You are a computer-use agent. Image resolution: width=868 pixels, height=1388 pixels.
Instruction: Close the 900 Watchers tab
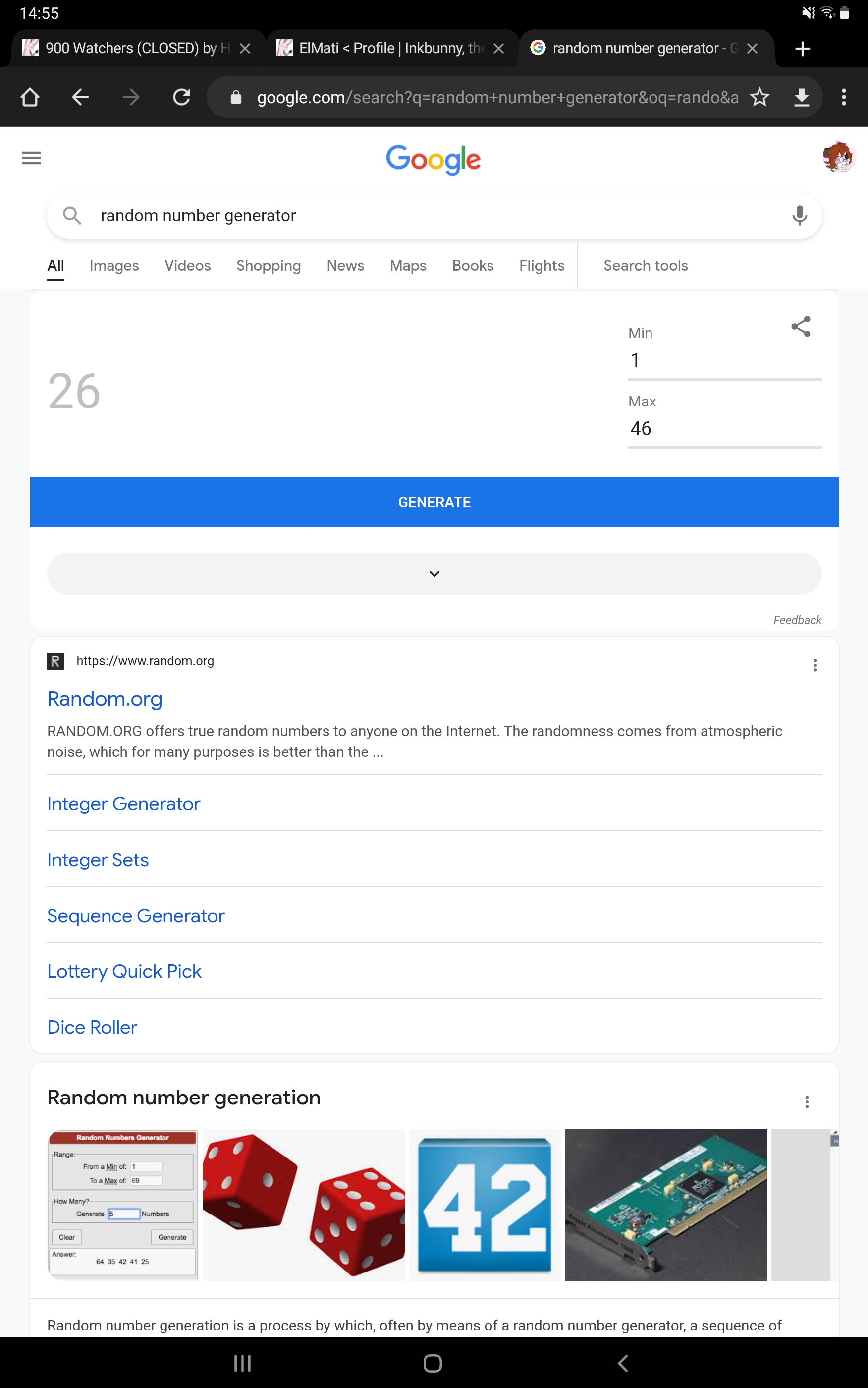click(x=245, y=49)
